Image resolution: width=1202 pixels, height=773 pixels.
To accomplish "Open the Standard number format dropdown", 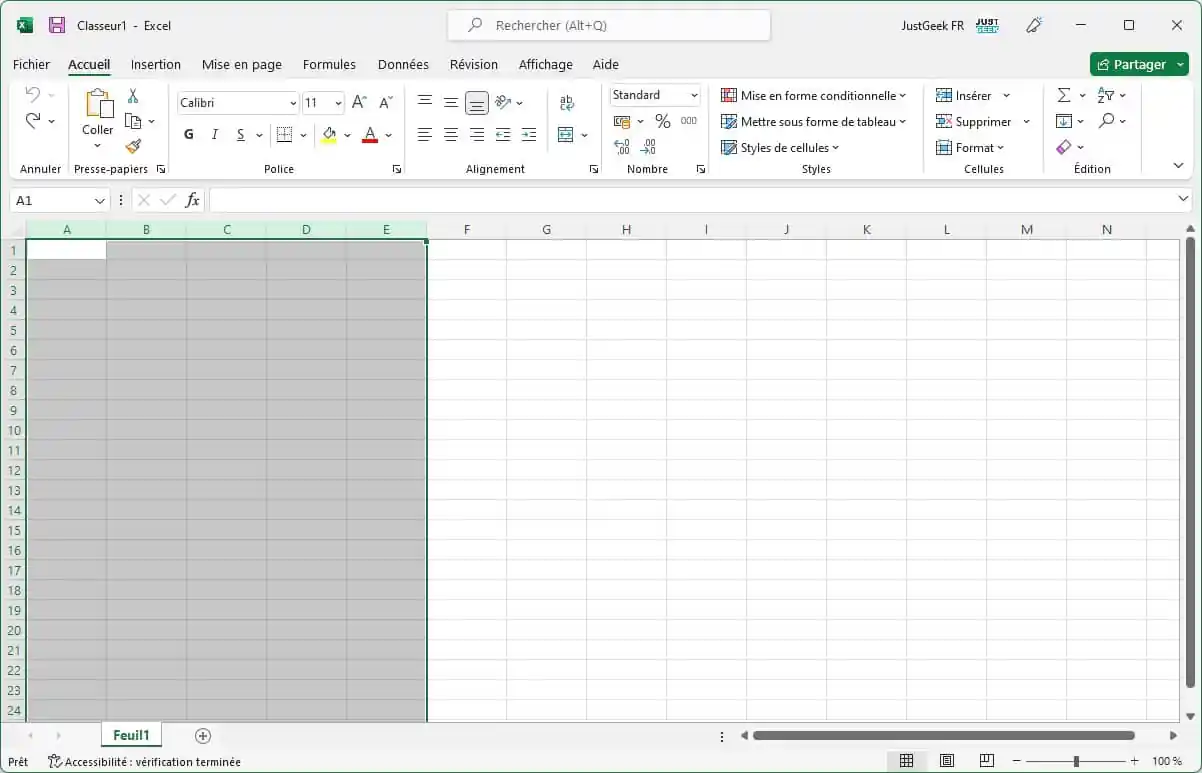I will [694, 95].
